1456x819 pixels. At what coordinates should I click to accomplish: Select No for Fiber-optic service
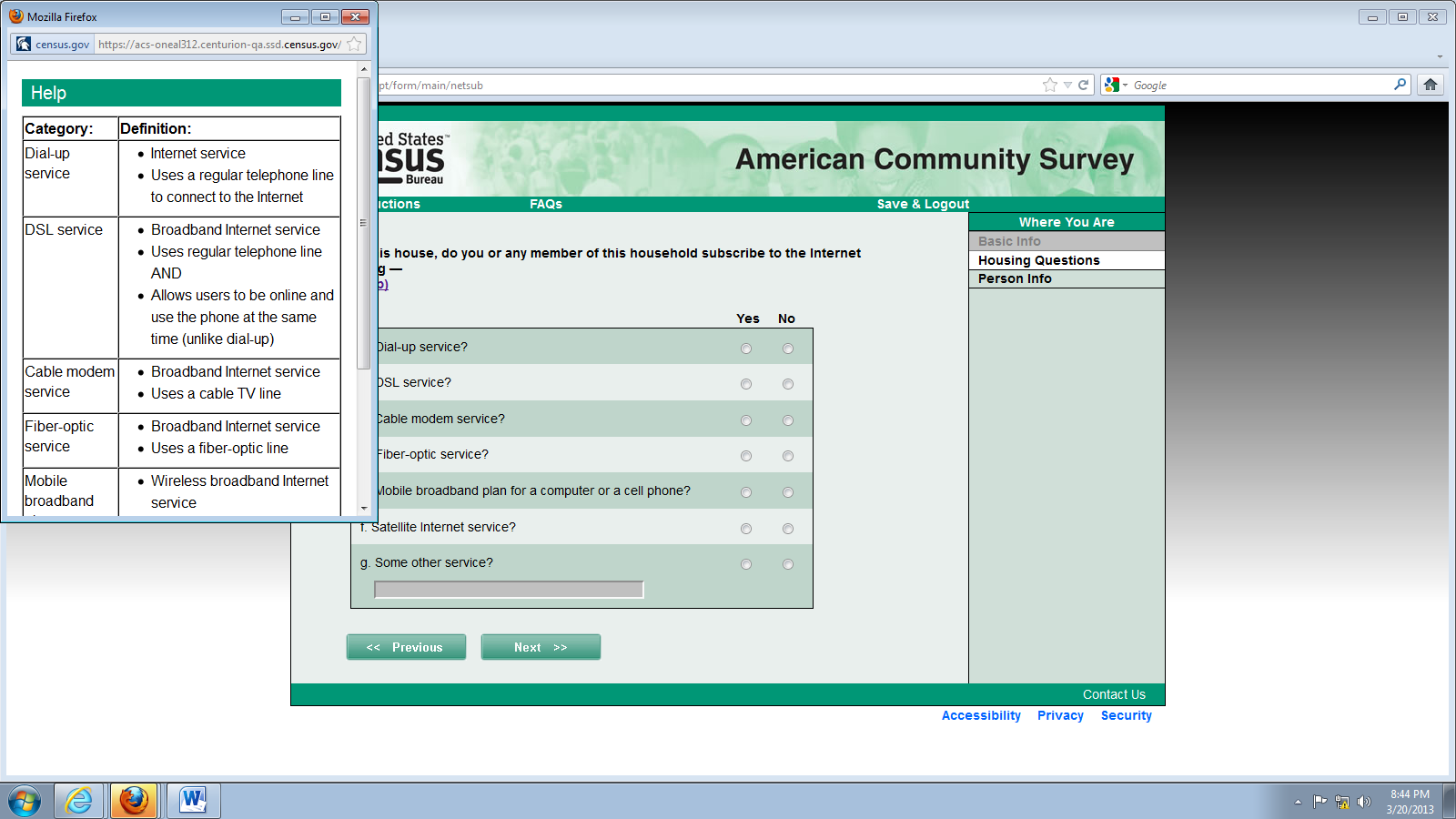tap(788, 456)
